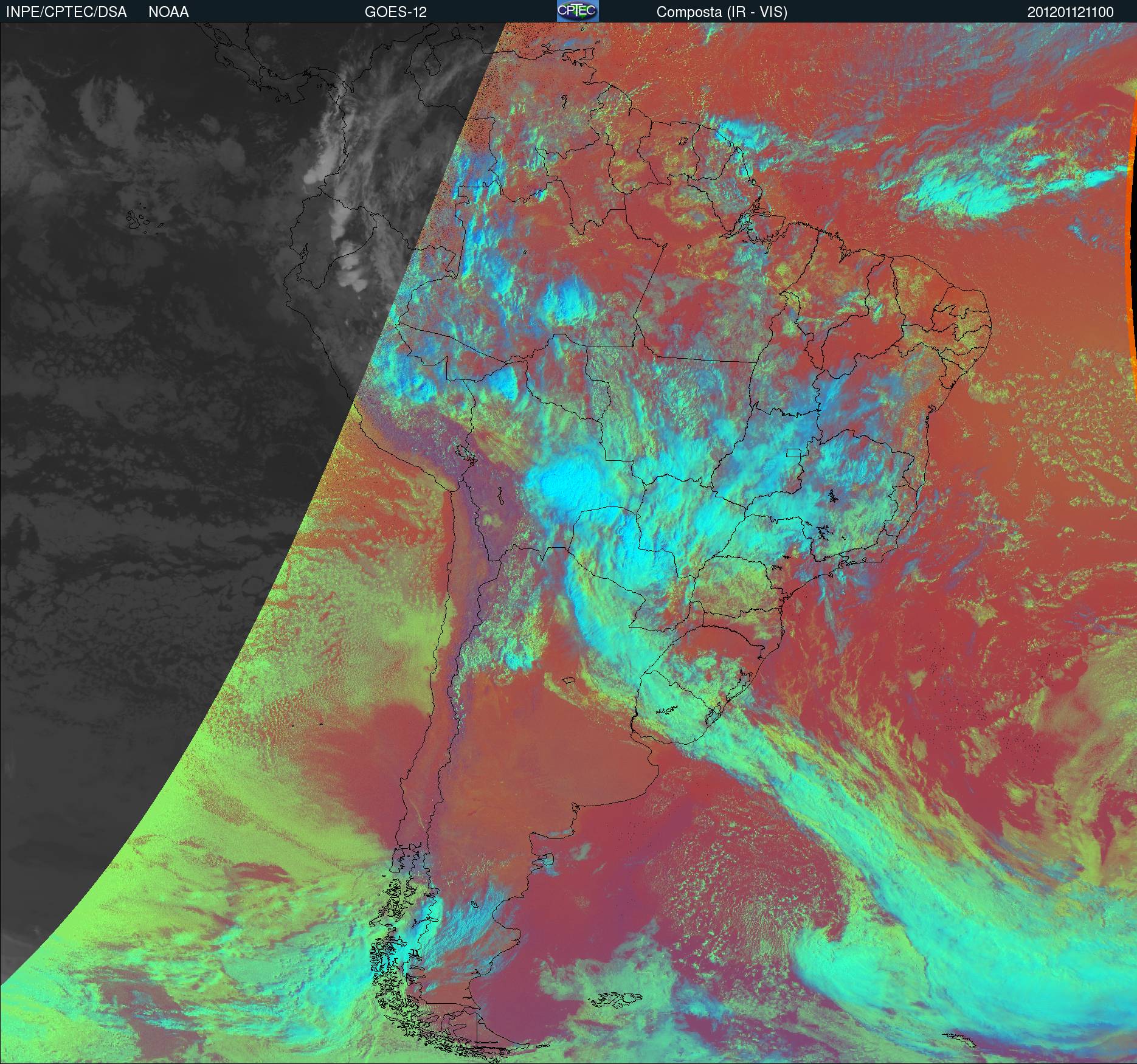Select the 'INPE/CPTEC/DSA' header text
Screen dimensions: 1137x1064
(66, 12)
